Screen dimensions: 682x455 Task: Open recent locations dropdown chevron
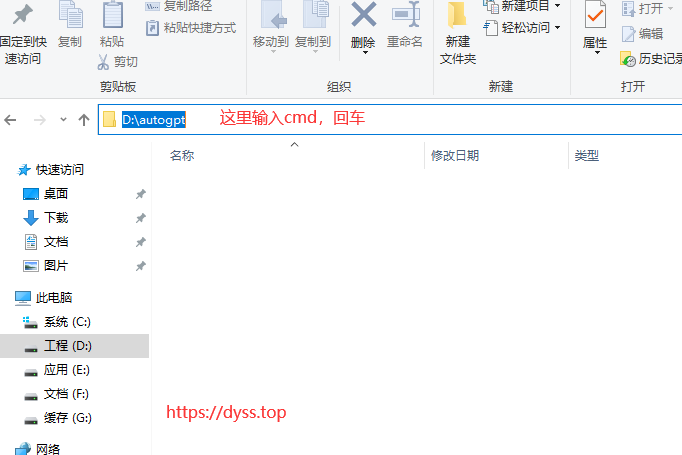point(62,120)
